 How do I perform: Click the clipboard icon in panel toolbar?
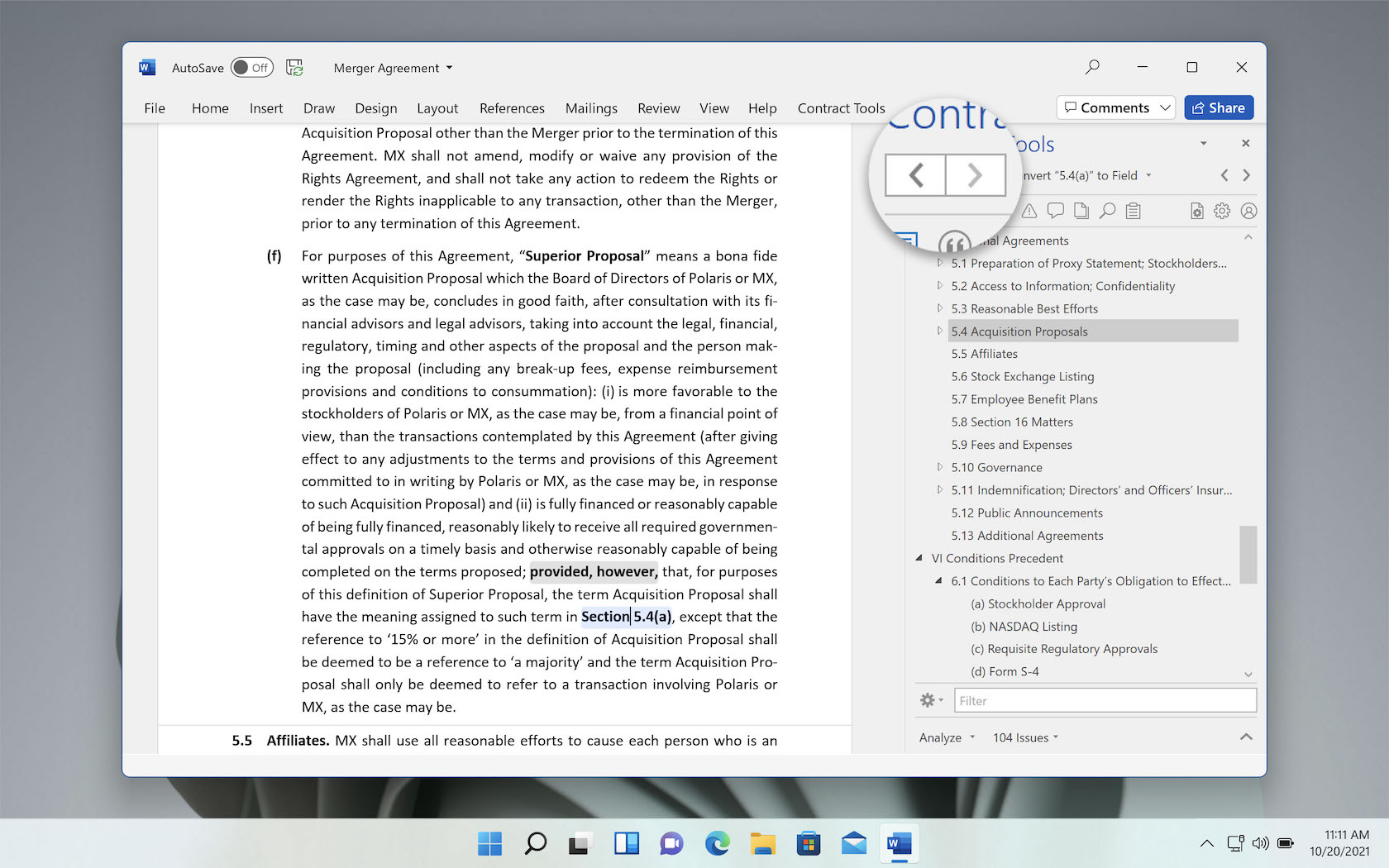tap(1134, 211)
